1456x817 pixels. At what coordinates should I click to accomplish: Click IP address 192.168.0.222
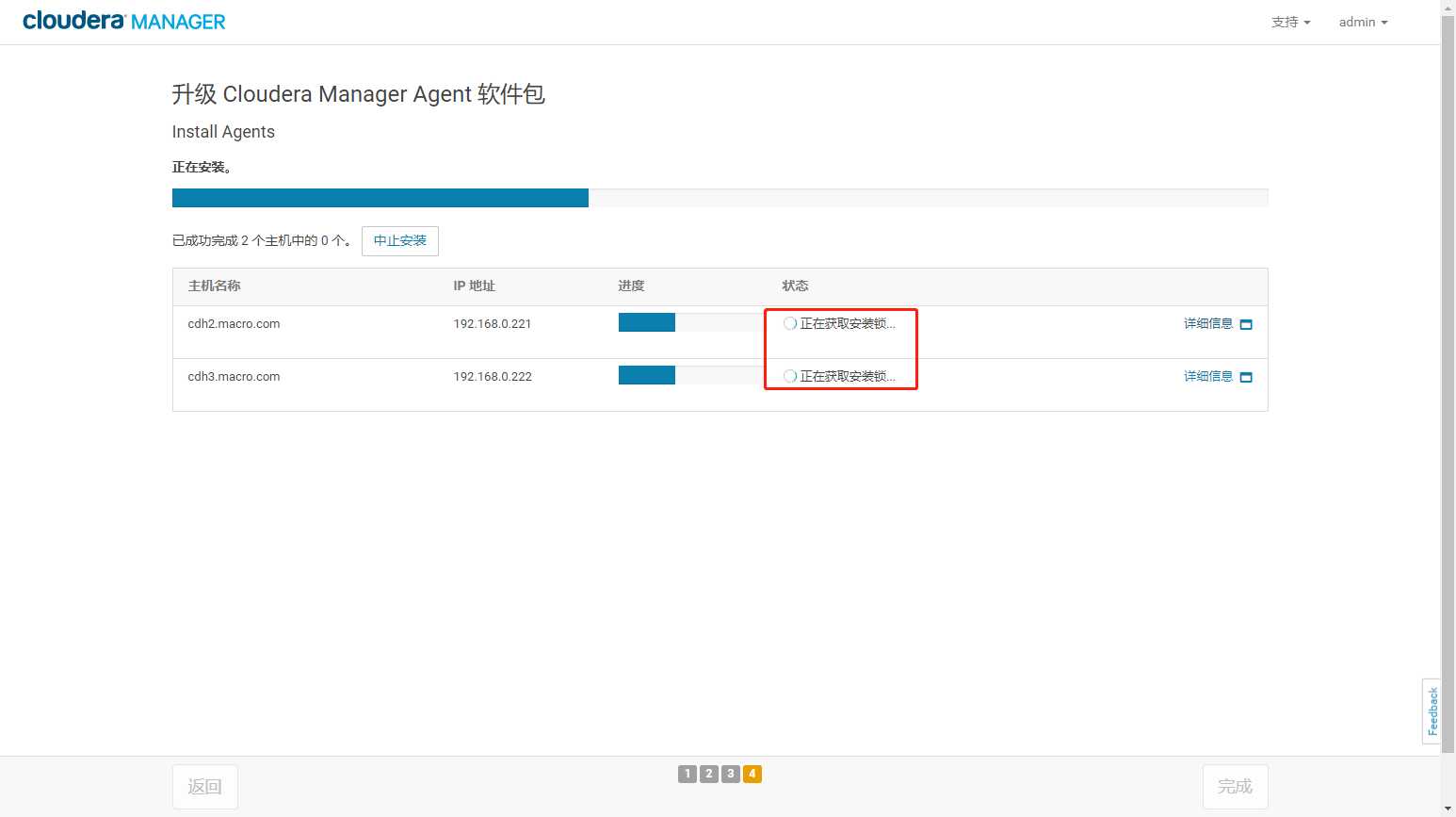click(x=493, y=376)
